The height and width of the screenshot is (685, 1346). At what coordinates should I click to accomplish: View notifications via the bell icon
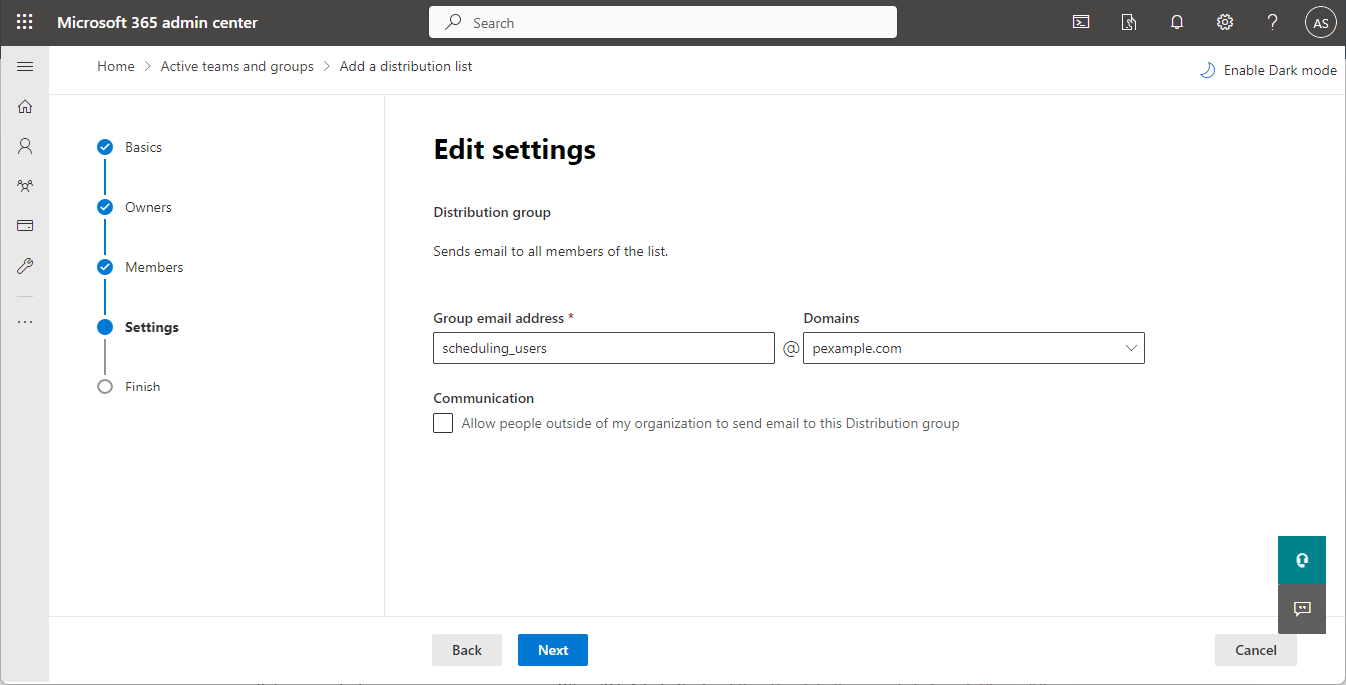pos(1177,21)
